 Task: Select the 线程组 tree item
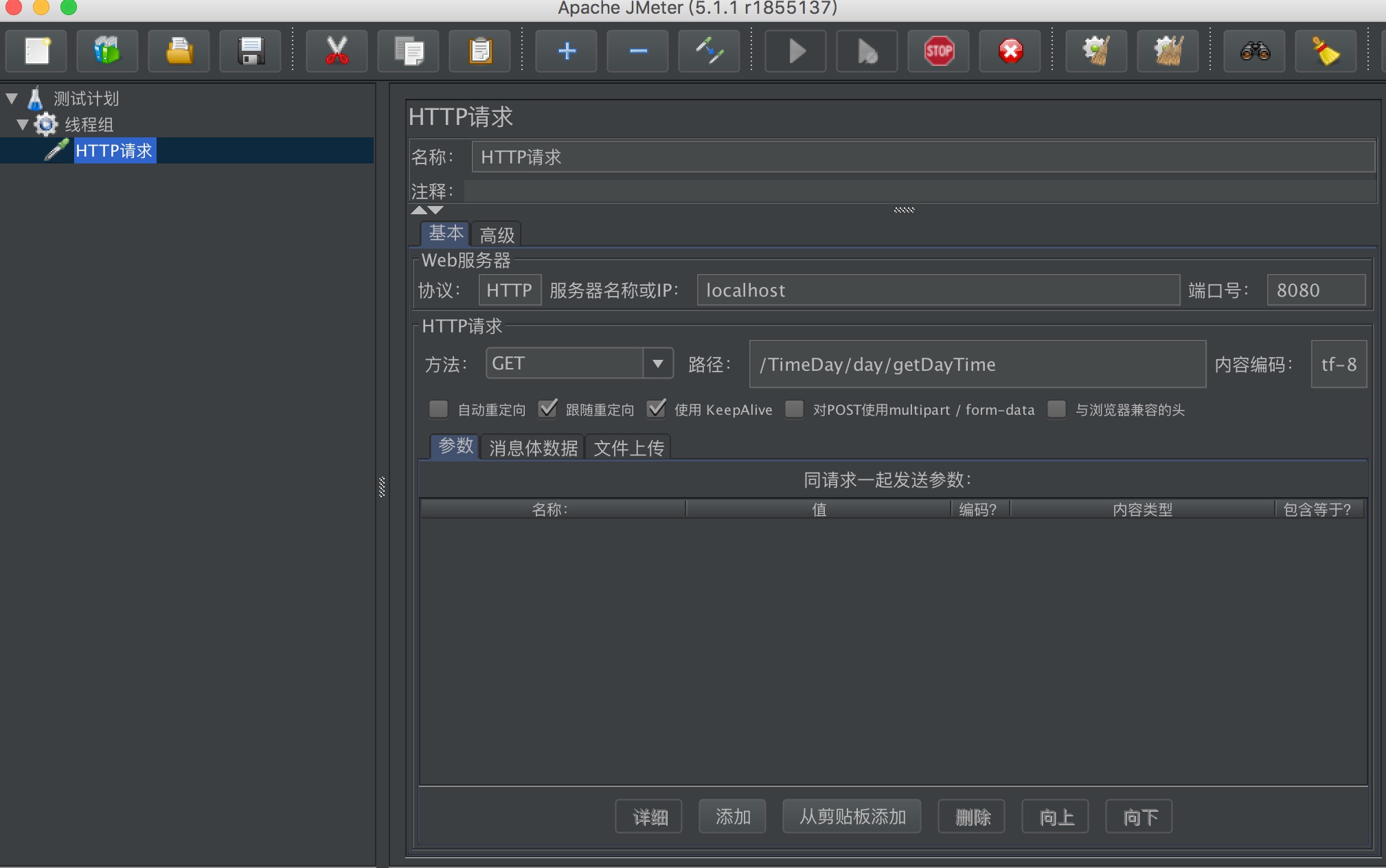[x=89, y=125]
